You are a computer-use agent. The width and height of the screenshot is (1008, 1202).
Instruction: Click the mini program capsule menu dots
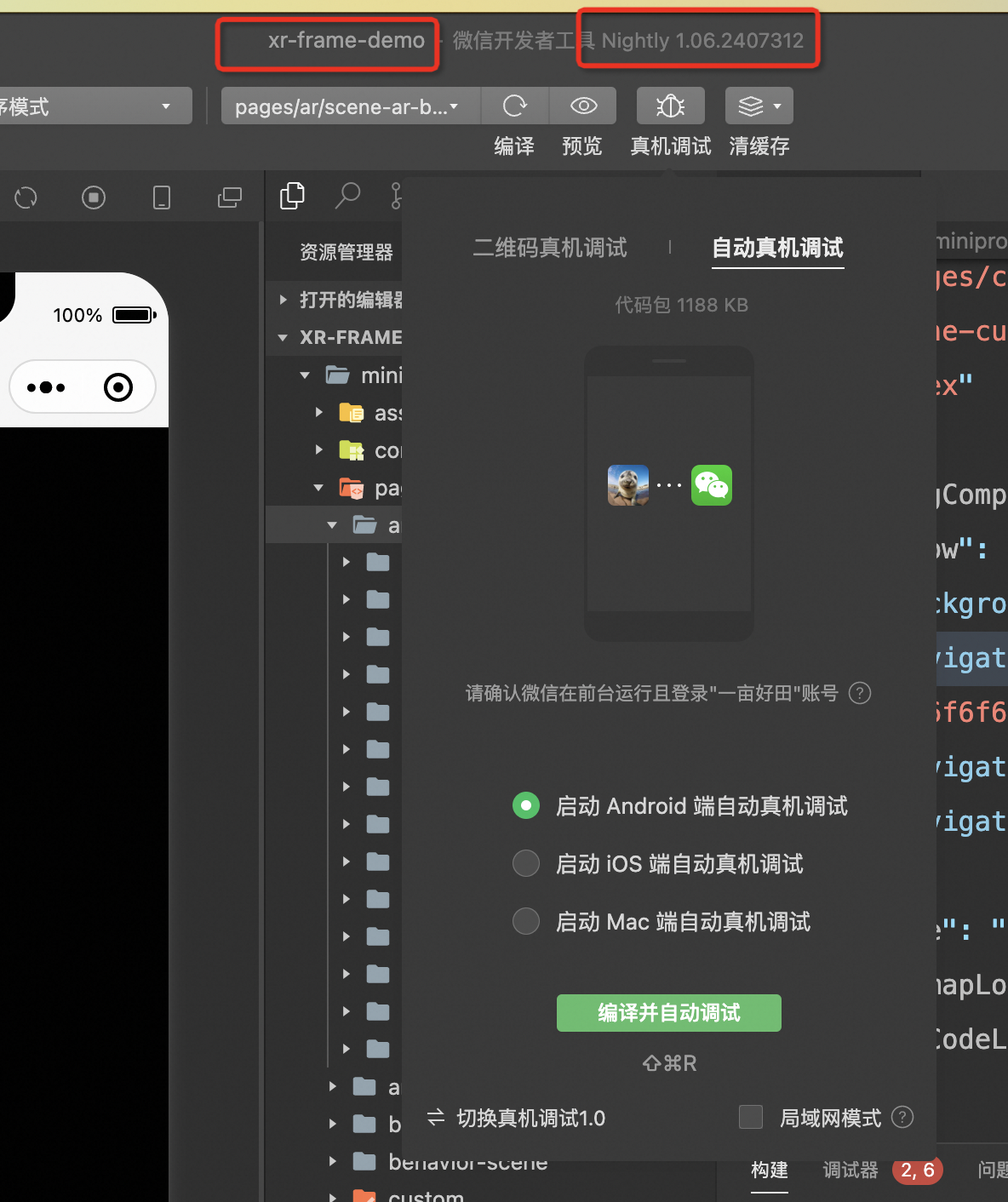pos(46,387)
